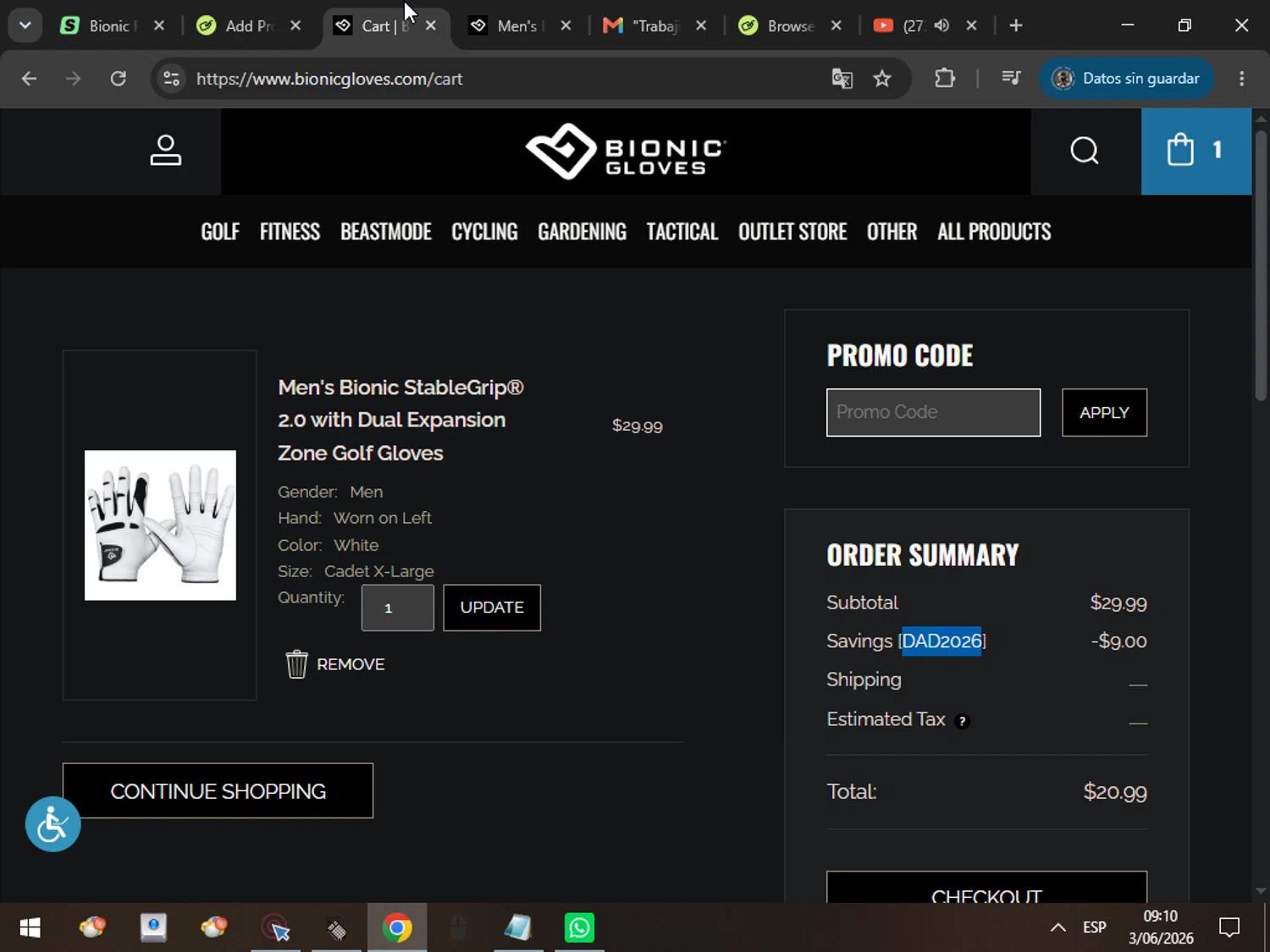Open the site search magnifier

point(1085,151)
